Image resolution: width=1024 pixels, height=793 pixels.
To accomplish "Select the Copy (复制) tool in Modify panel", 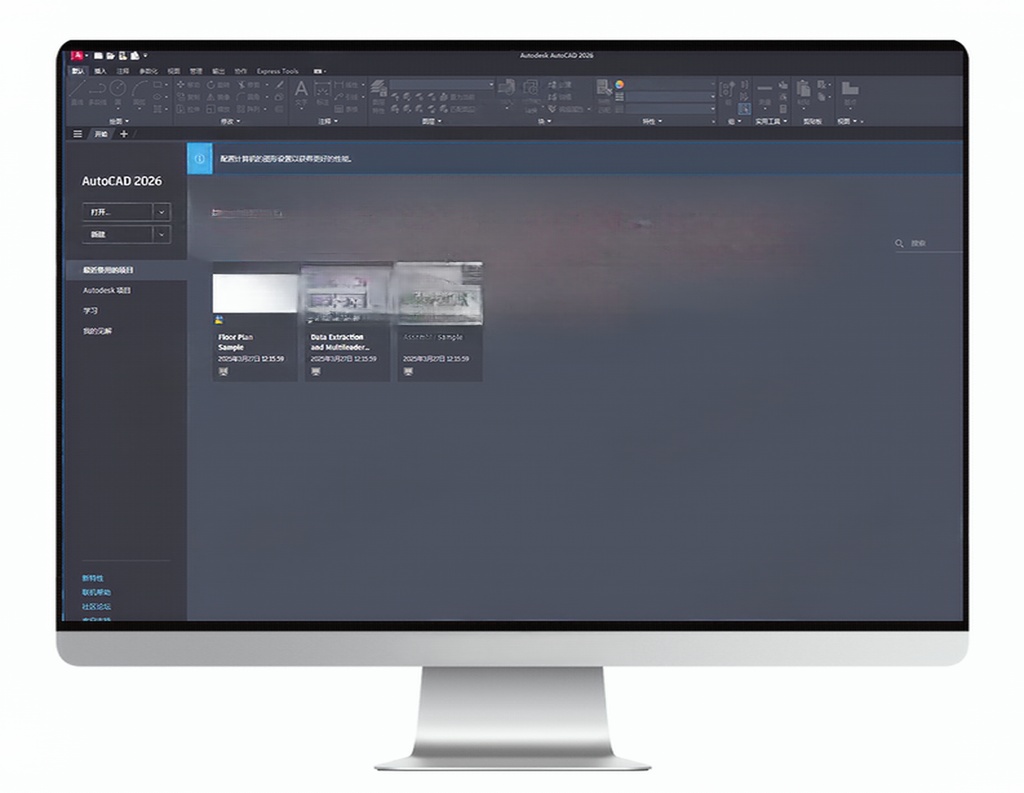I will (x=189, y=97).
